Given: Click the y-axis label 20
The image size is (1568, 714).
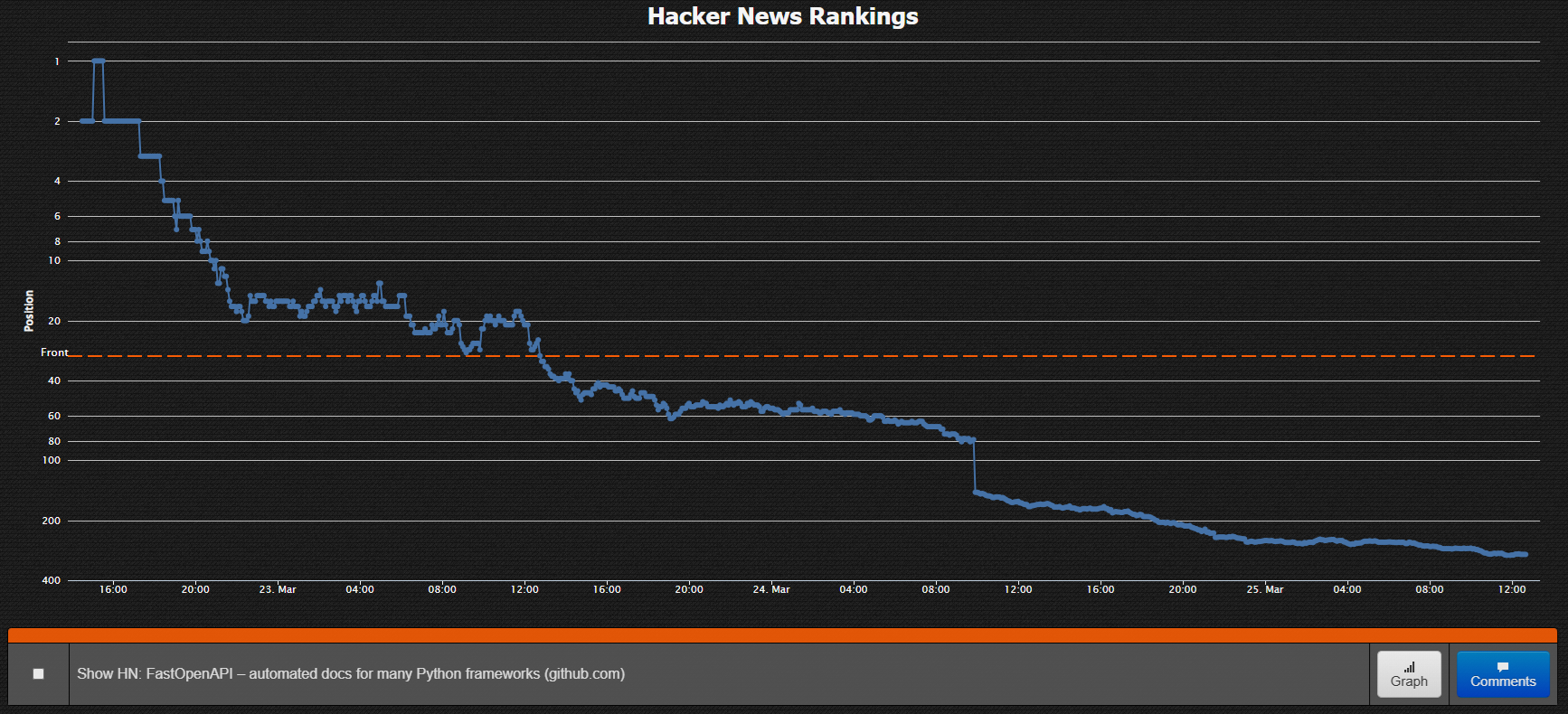Looking at the screenshot, I should point(54,321).
